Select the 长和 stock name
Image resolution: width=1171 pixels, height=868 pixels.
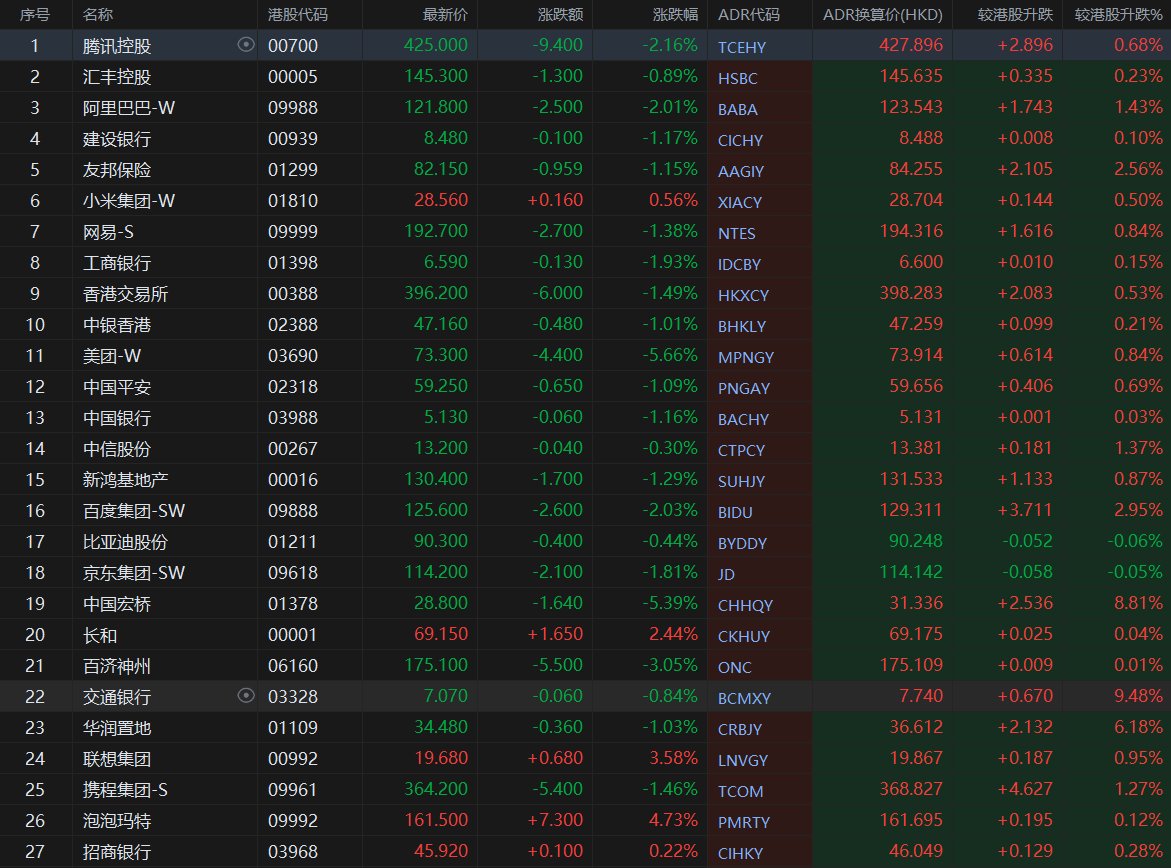pos(99,635)
